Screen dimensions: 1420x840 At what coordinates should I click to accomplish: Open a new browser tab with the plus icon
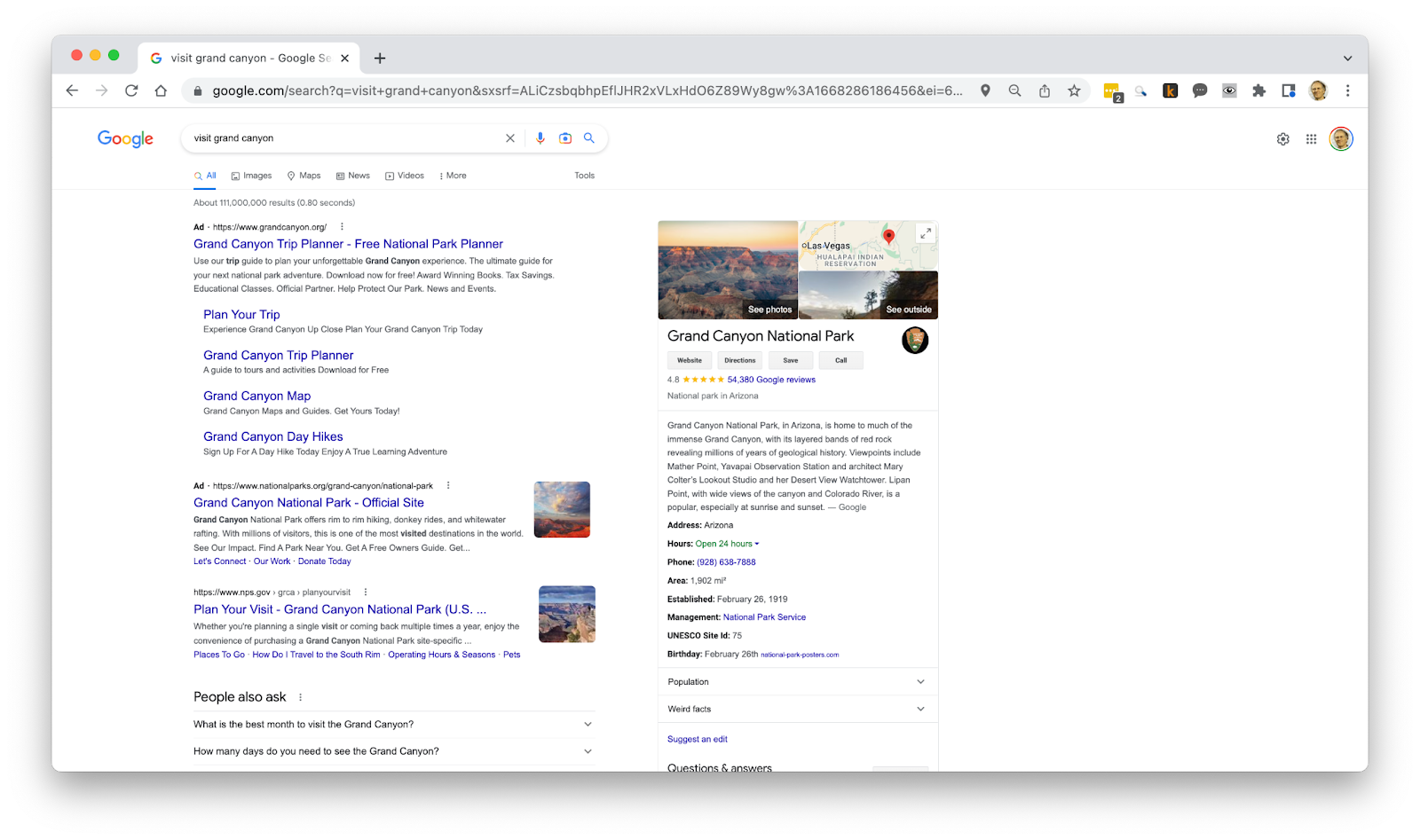(x=380, y=59)
